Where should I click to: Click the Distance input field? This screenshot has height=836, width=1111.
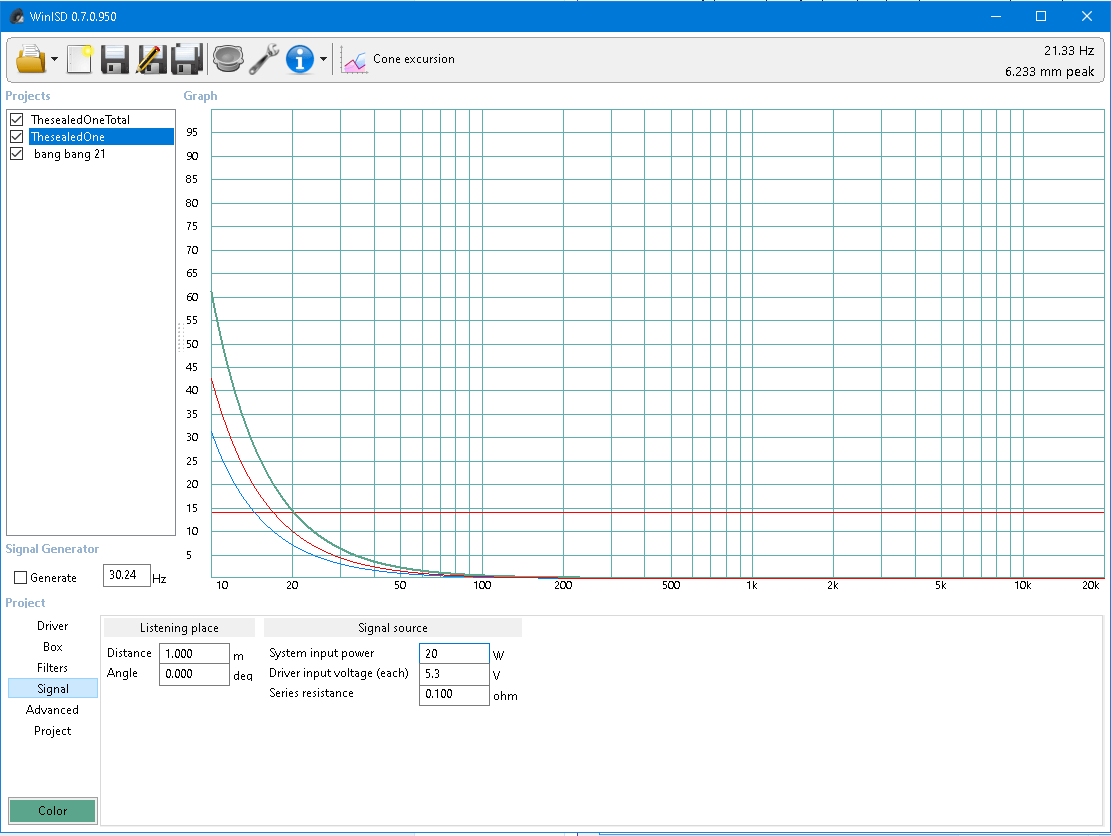[x=194, y=653]
